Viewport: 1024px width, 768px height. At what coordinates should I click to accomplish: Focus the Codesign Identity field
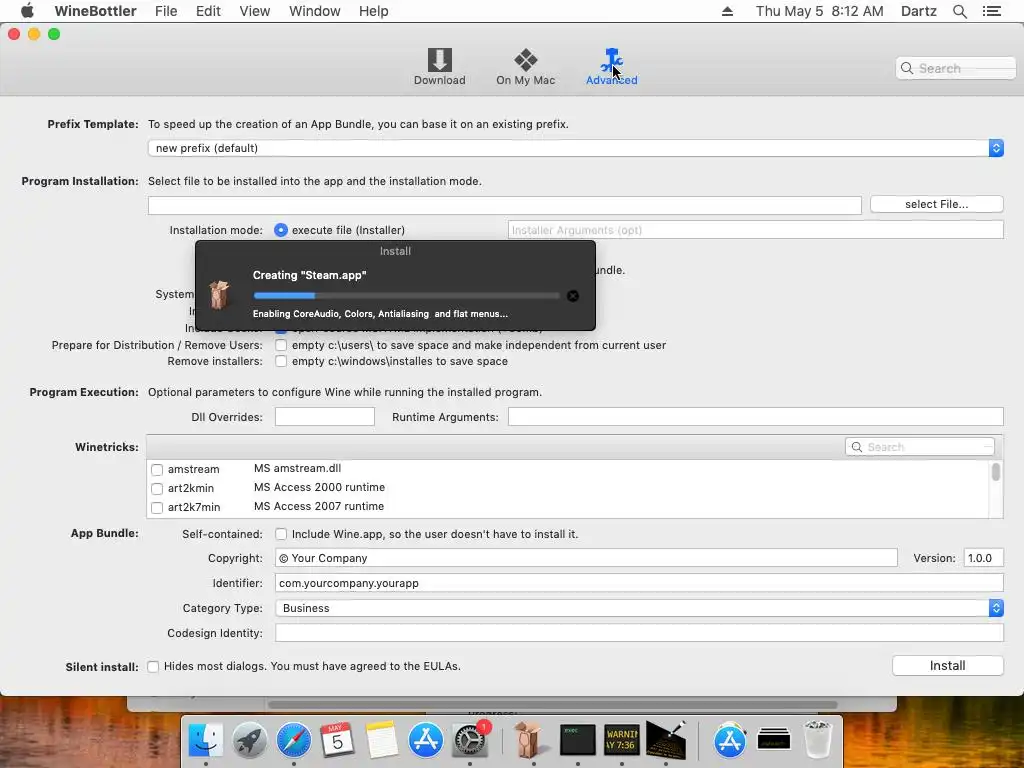pos(639,633)
